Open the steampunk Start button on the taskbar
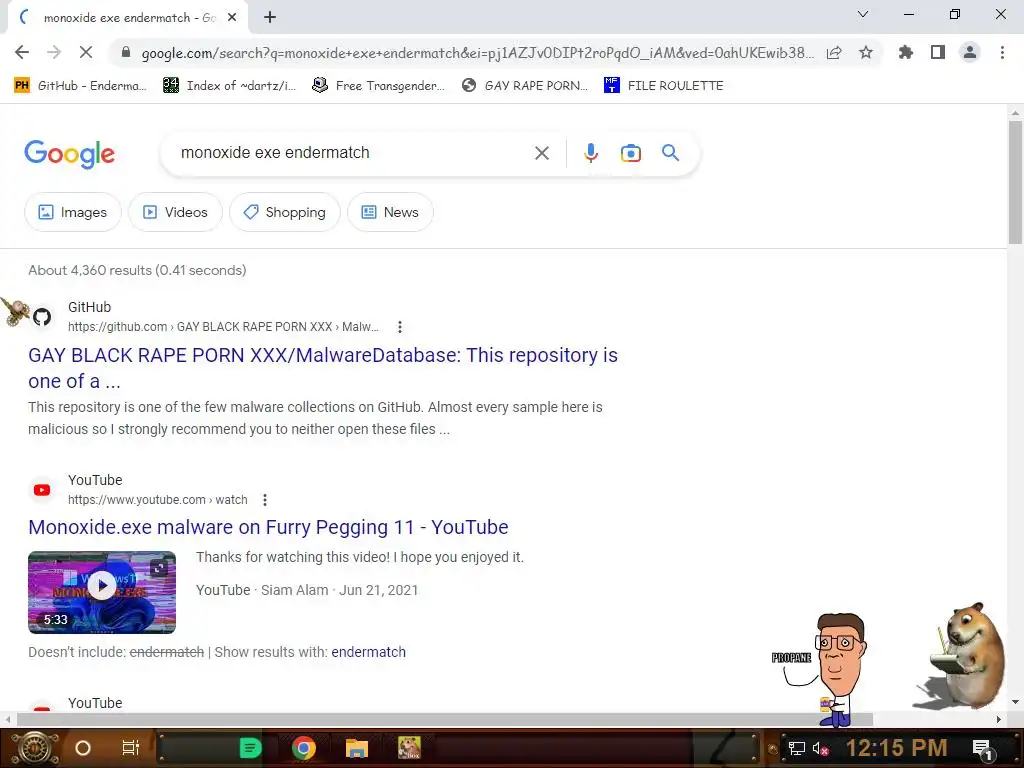 pos(34,748)
